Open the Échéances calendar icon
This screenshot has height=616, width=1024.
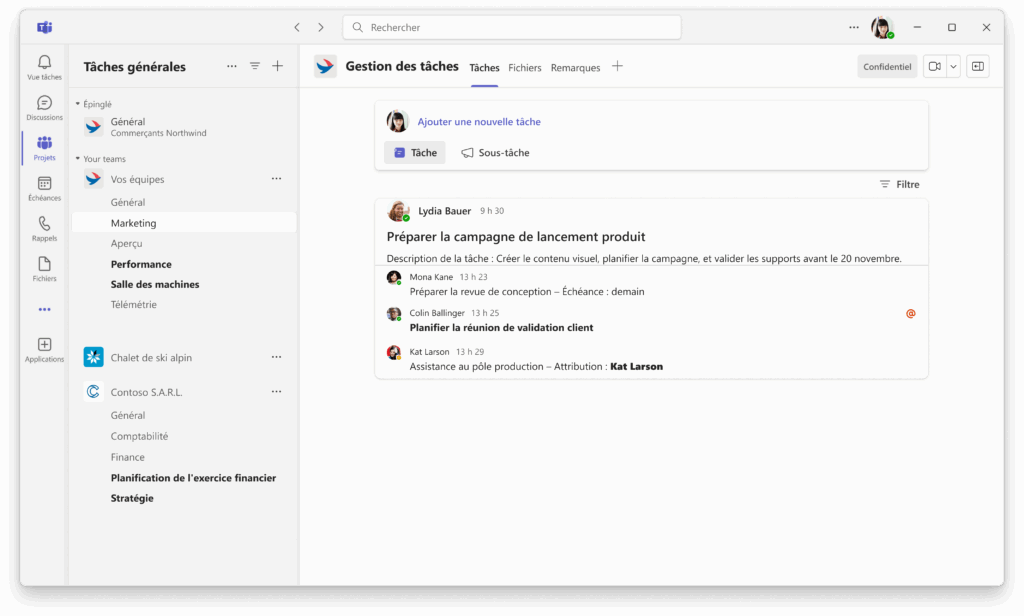[44, 184]
